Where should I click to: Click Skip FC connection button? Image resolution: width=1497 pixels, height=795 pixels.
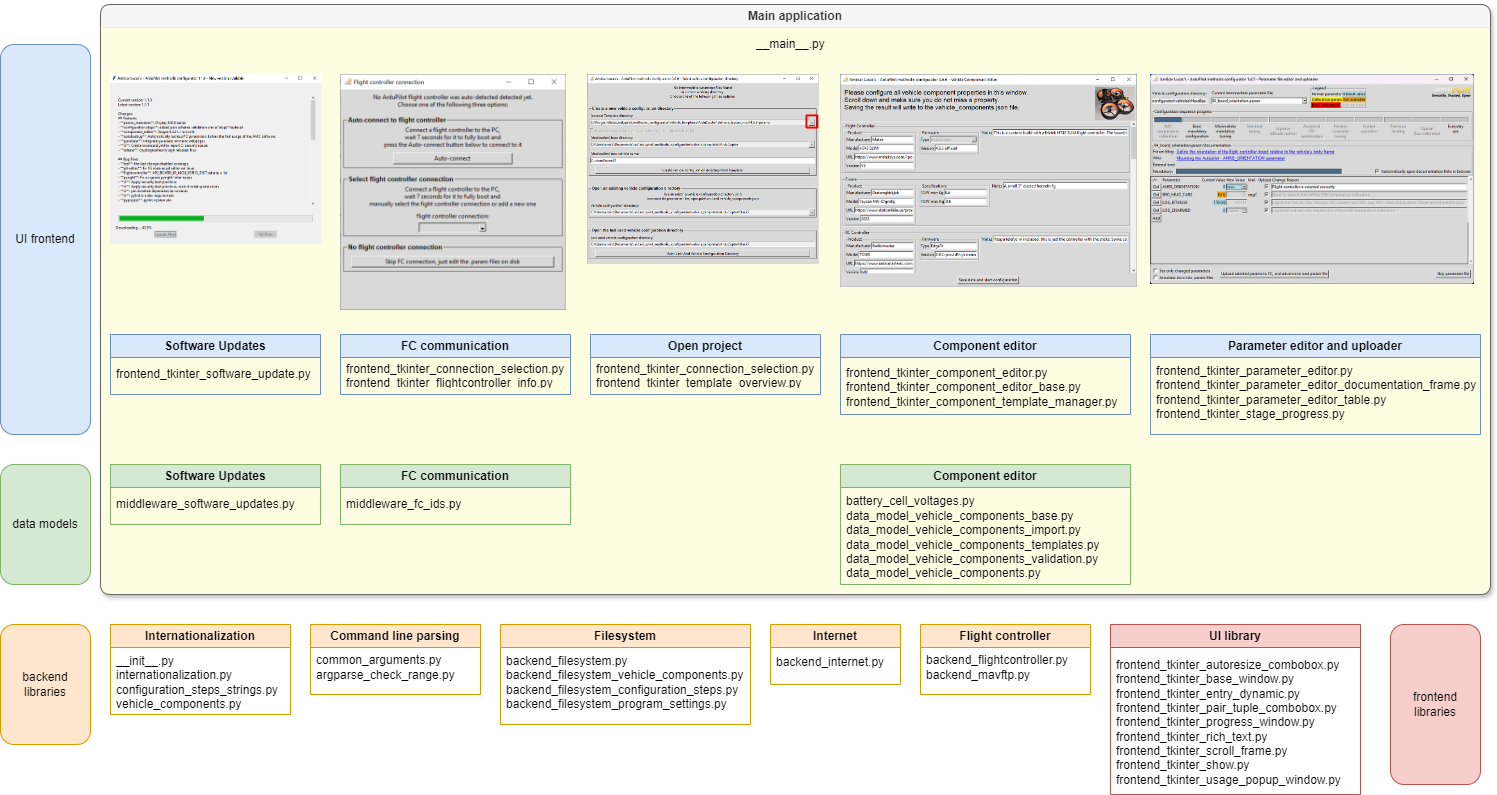pyautogui.click(x=453, y=261)
